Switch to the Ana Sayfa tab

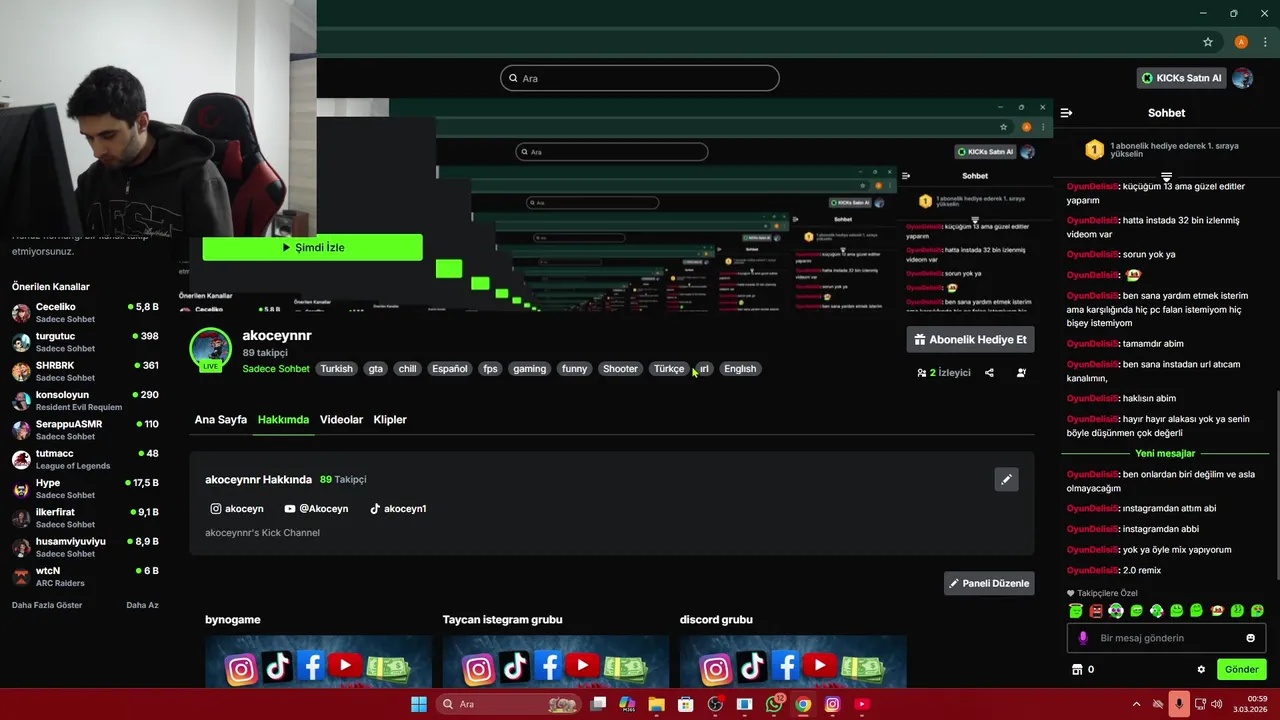[x=220, y=420]
